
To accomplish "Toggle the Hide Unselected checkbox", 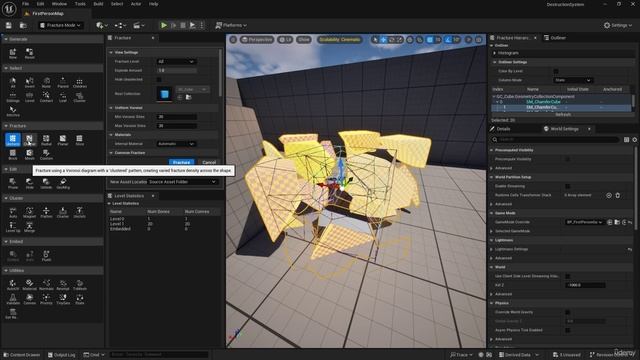I will tap(159, 80).
